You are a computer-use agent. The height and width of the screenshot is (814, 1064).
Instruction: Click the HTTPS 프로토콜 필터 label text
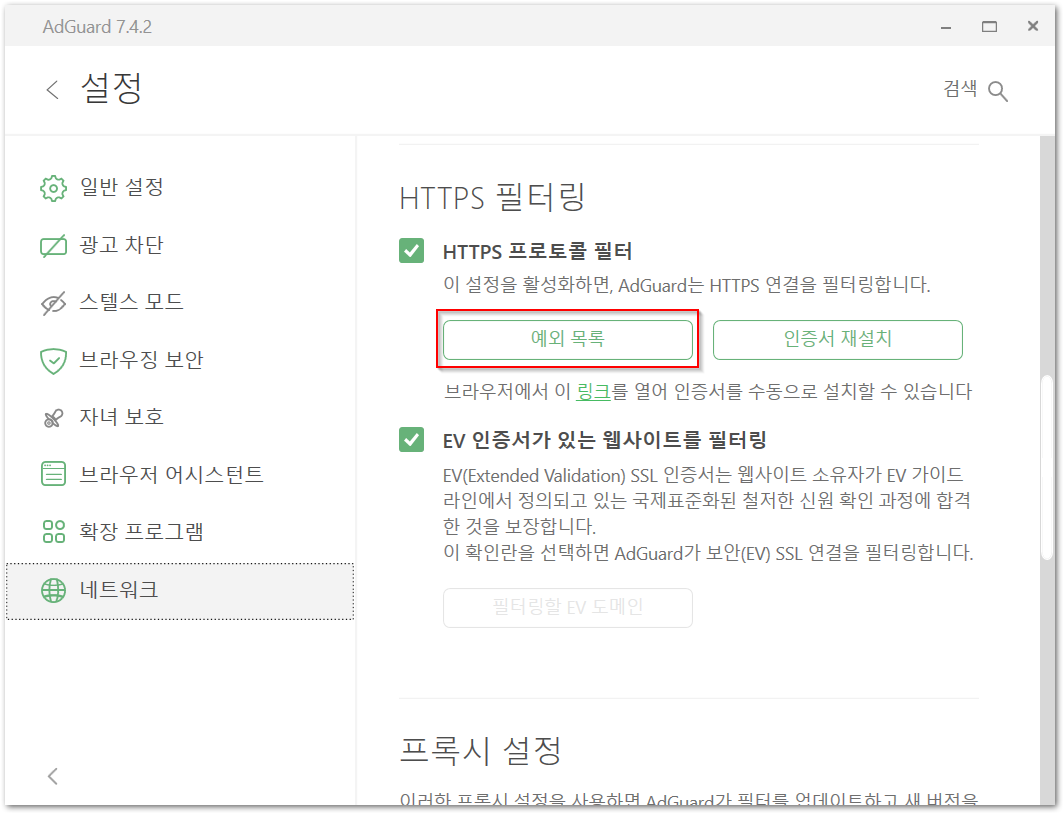click(x=537, y=252)
